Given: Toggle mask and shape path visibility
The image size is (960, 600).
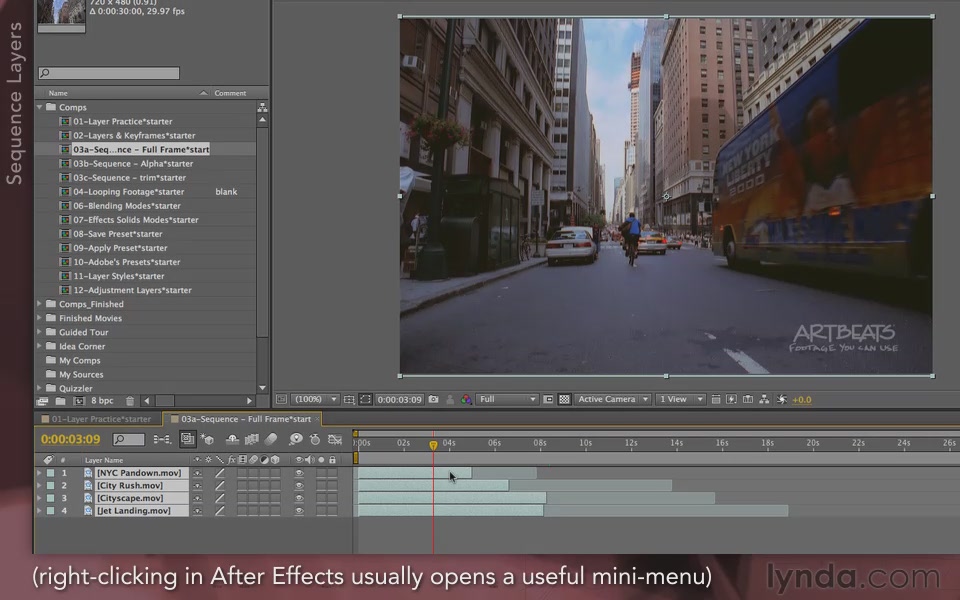Looking at the screenshot, I should tap(365, 399).
